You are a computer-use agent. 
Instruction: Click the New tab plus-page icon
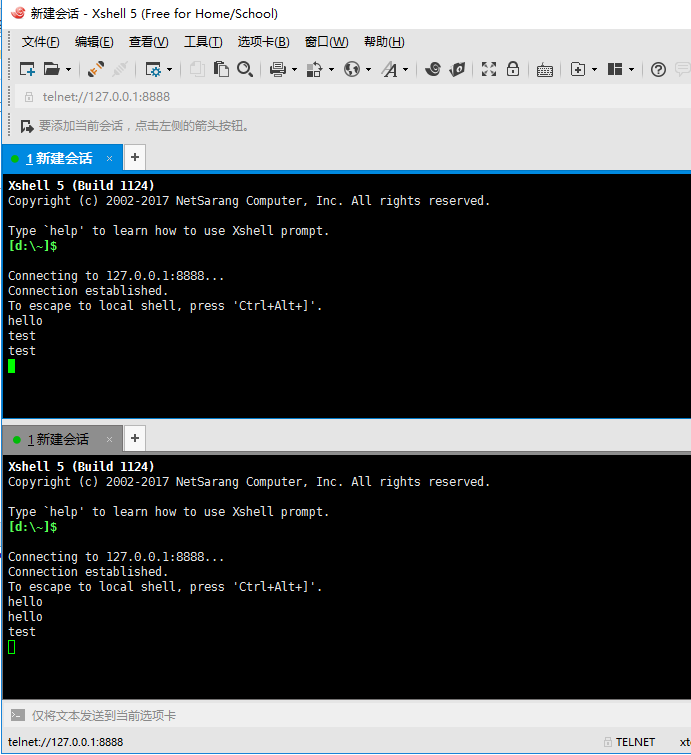[578, 69]
